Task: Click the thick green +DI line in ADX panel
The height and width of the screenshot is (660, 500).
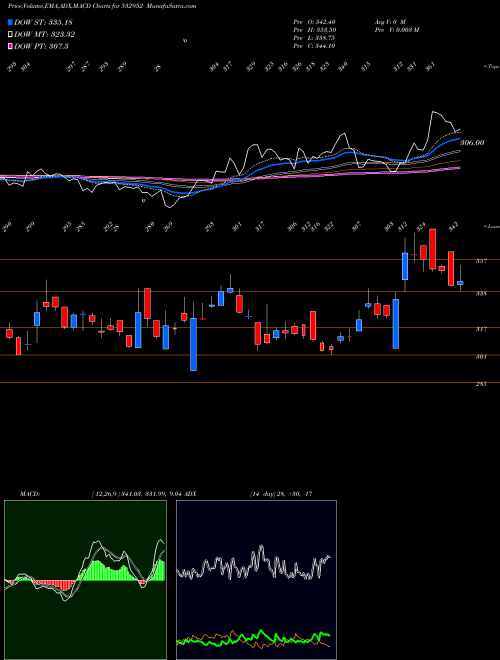Action: coord(261,632)
